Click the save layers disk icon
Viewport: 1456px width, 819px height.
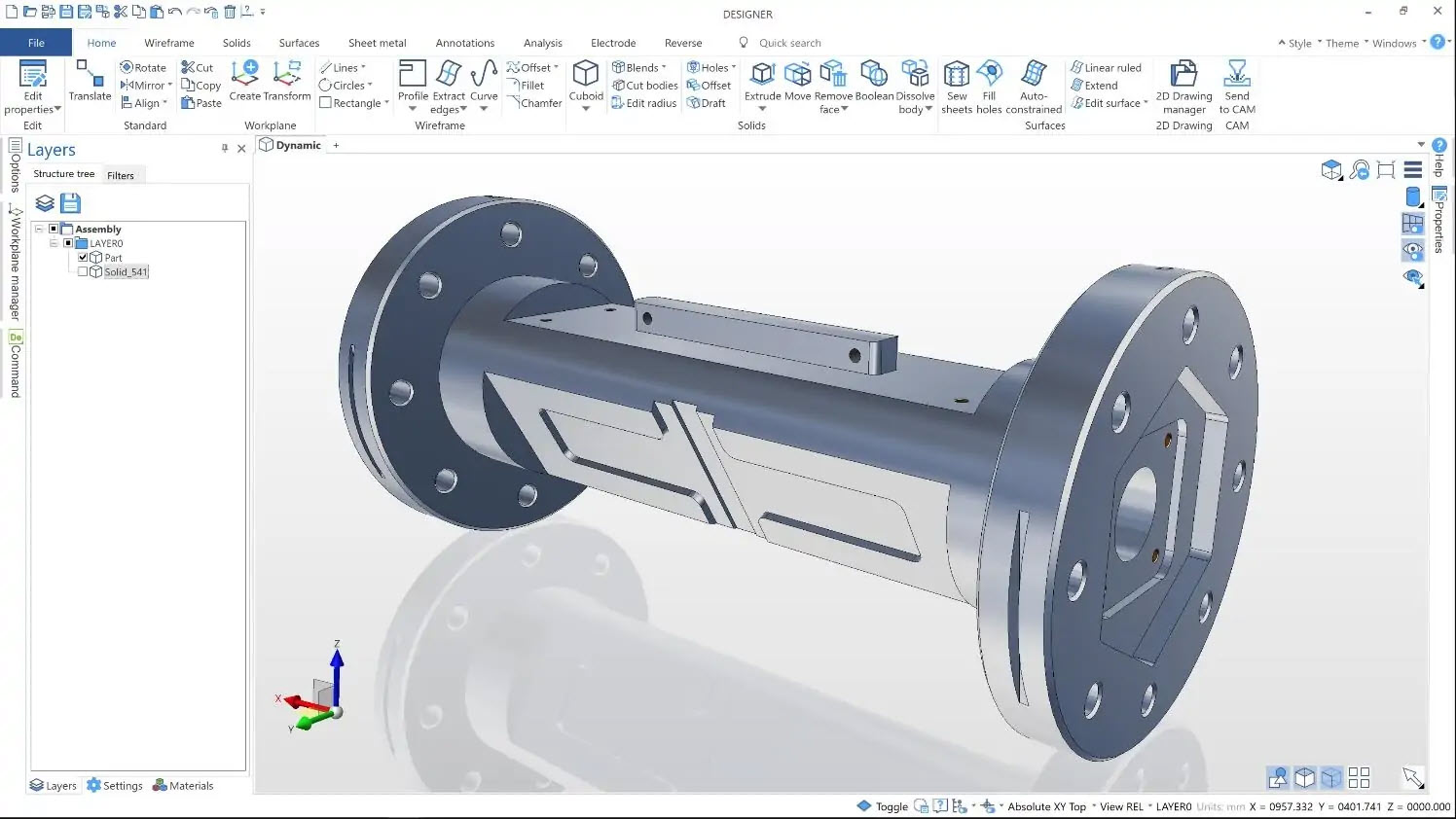pyautogui.click(x=70, y=203)
